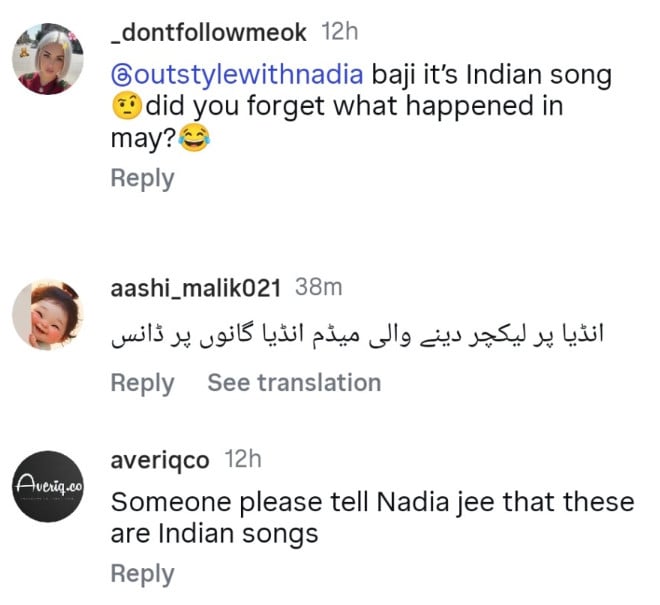The image size is (660, 605).
Task: Open the @outstylewithnadia mention
Action: [238, 75]
